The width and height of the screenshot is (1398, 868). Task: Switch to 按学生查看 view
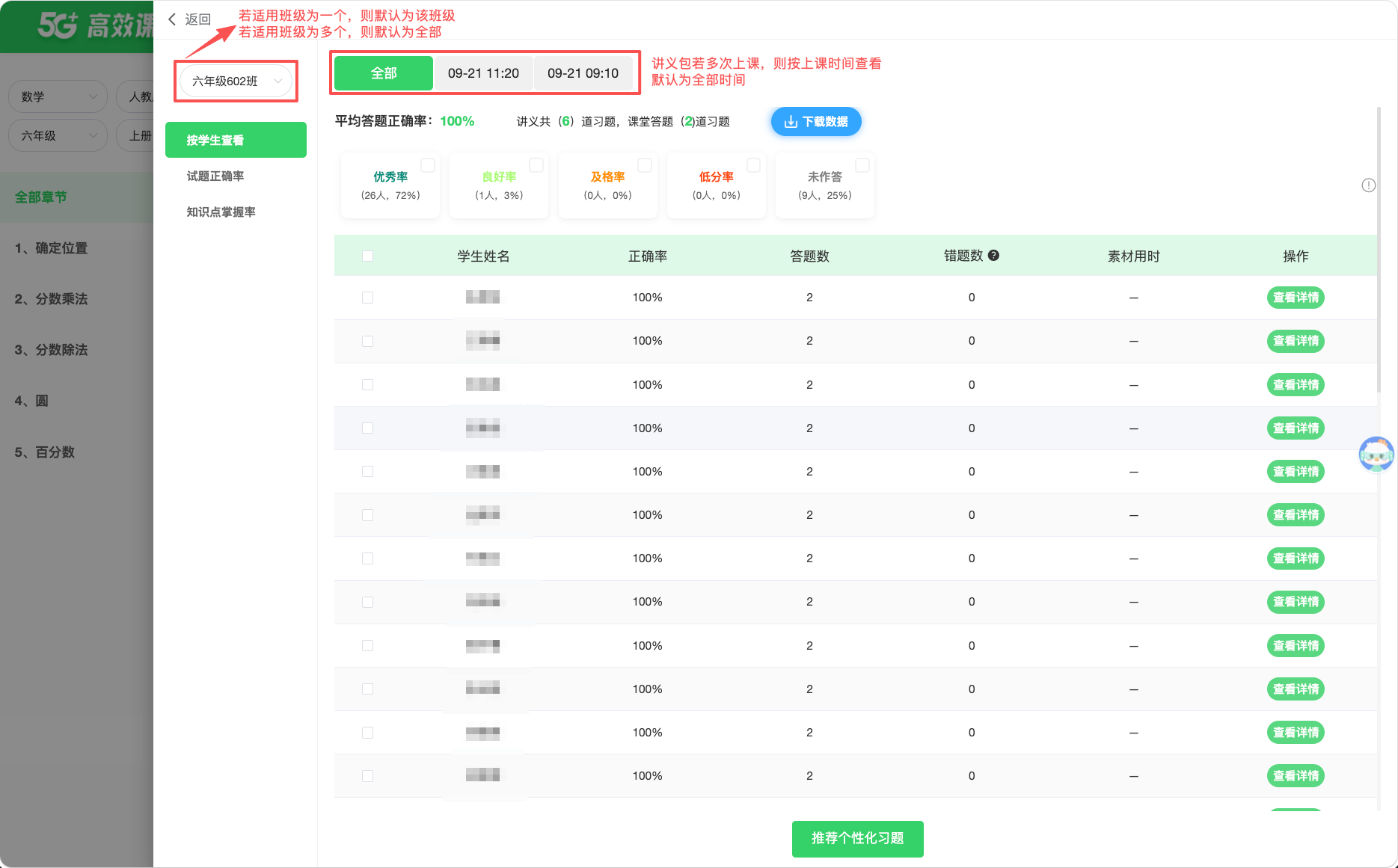[236, 140]
